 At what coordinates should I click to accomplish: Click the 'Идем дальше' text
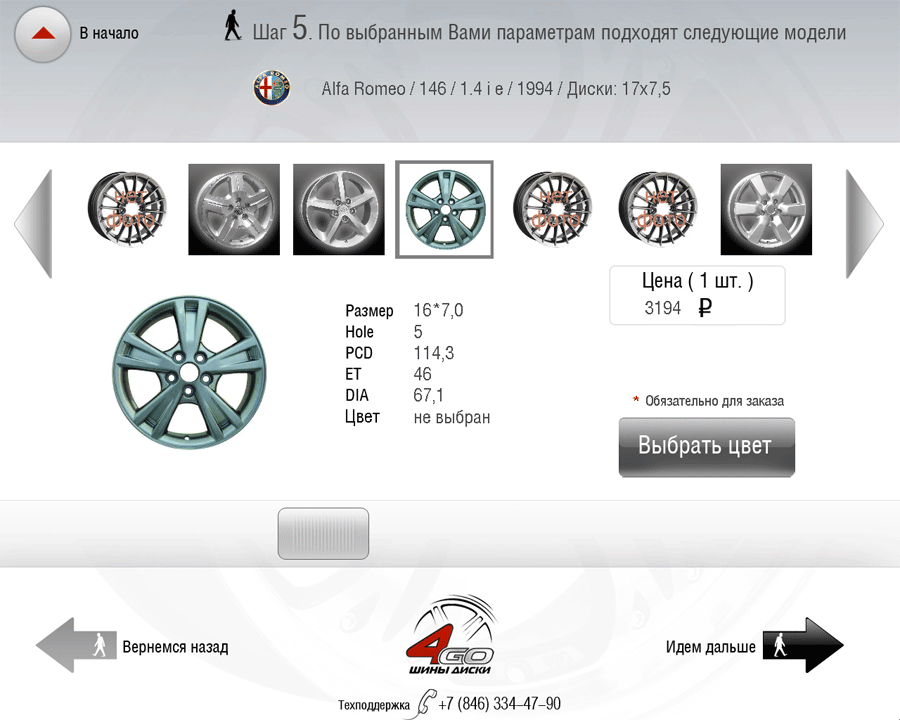click(x=711, y=647)
